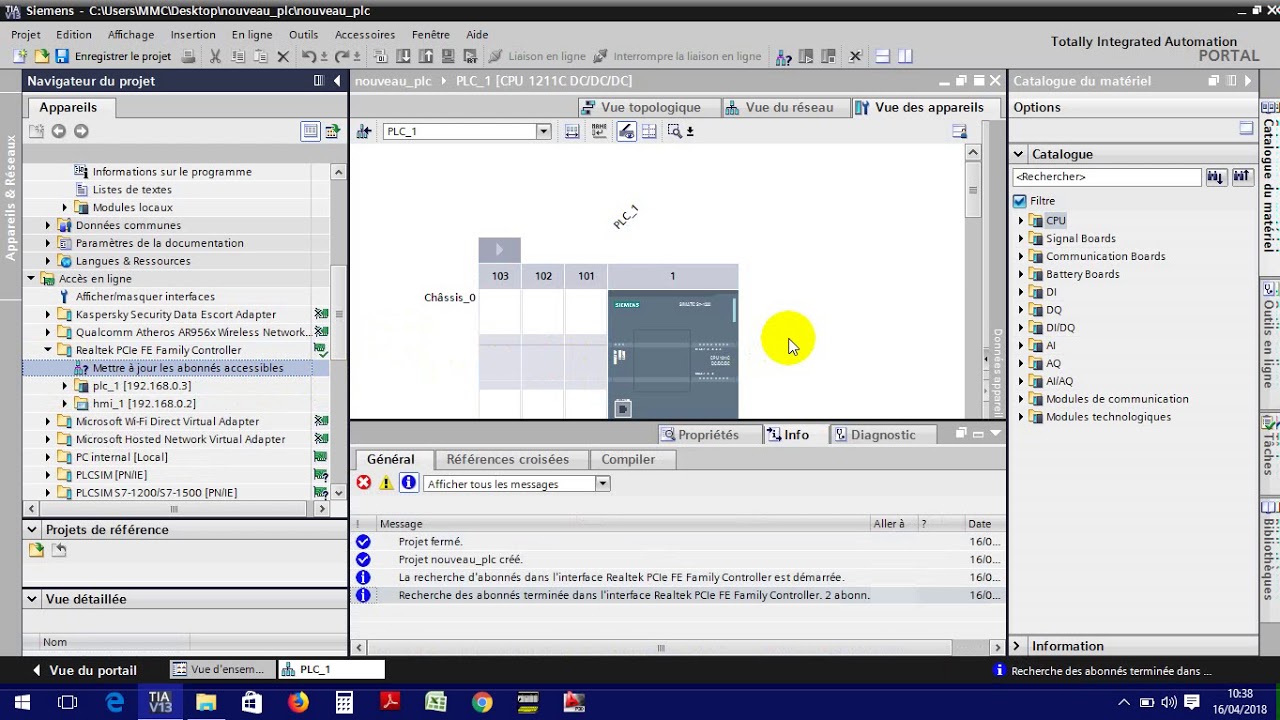The image size is (1280, 720).
Task: Expand the Communication Boards folder
Action: pos(1022,257)
